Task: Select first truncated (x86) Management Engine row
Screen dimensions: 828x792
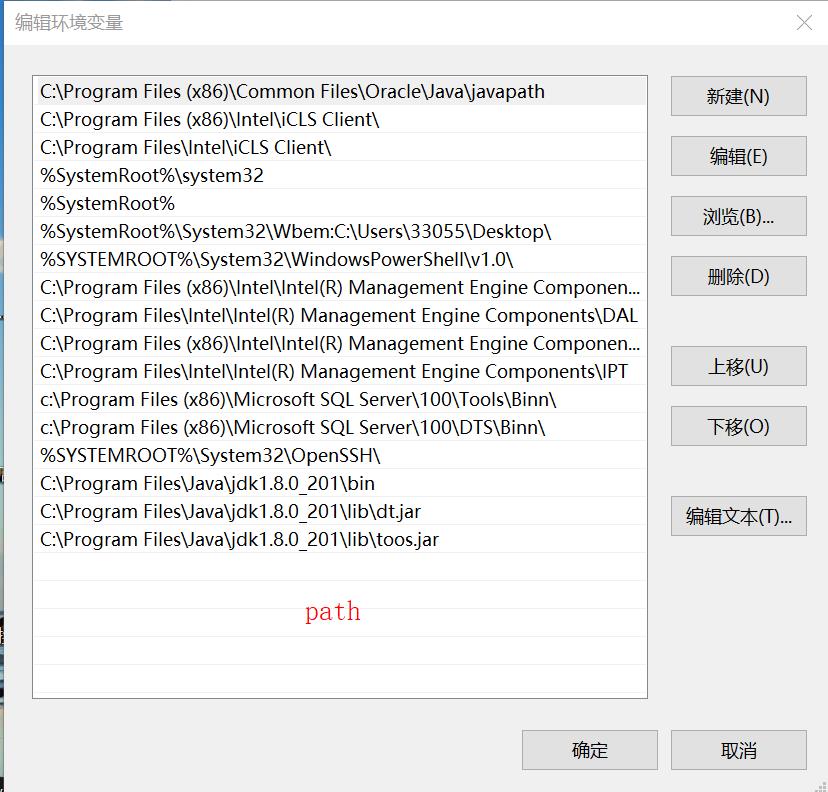Action: click(x=340, y=287)
